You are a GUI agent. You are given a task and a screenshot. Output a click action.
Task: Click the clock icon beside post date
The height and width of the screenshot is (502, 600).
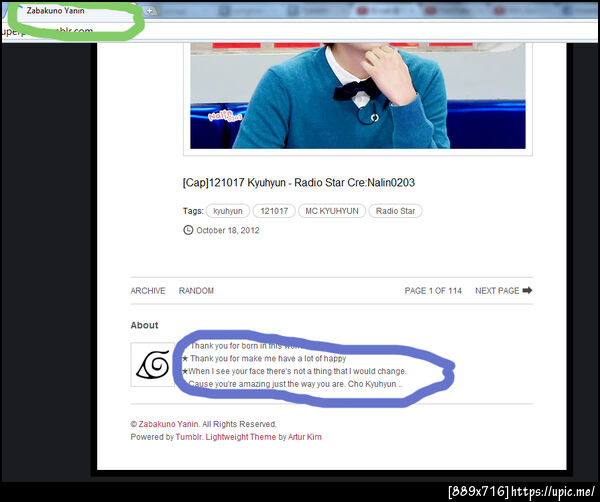pyautogui.click(x=188, y=230)
